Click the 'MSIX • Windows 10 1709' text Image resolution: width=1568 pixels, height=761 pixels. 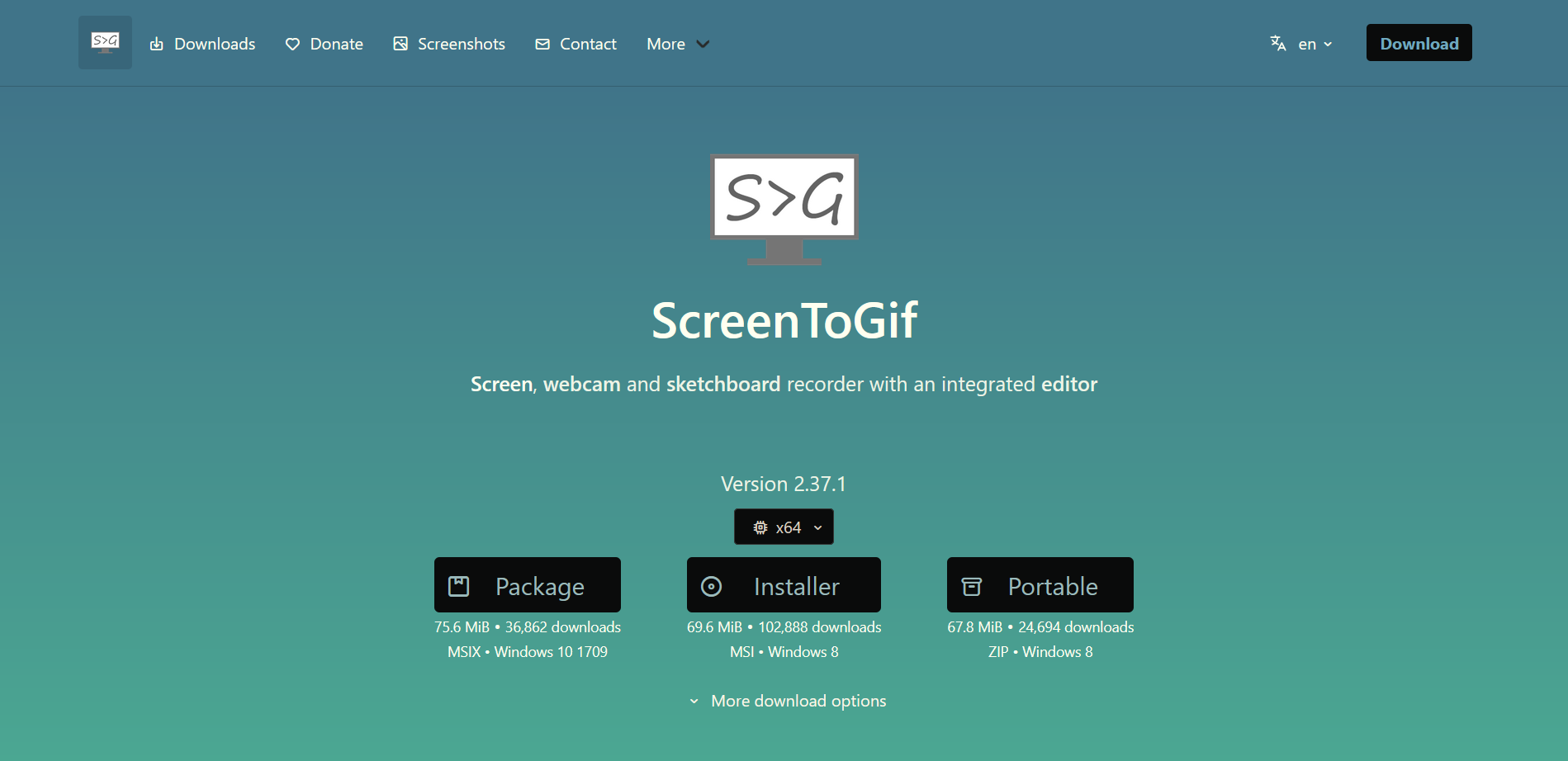coord(528,652)
